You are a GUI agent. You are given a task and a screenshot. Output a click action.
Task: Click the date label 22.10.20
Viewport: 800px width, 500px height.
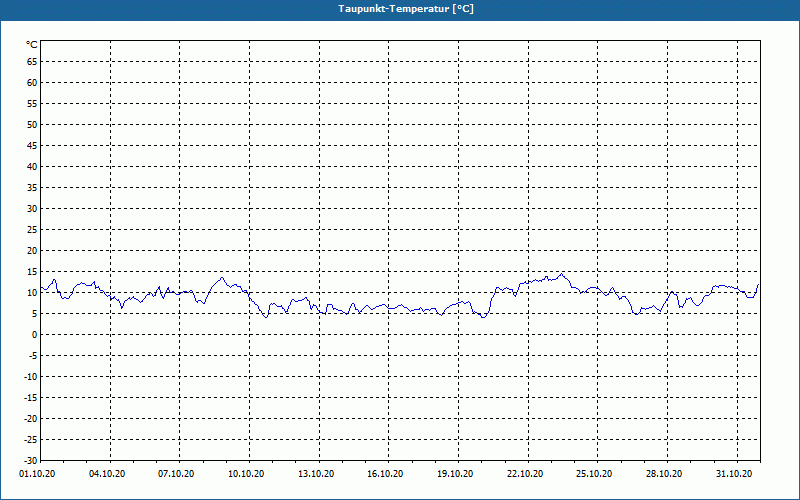coord(525,474)
